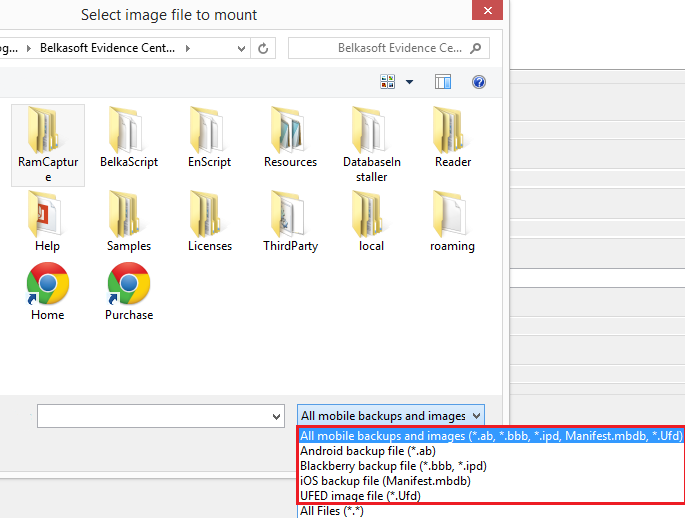Select the Purchase Chrome shortcut
685x518 pixels.
pos(129,292)
